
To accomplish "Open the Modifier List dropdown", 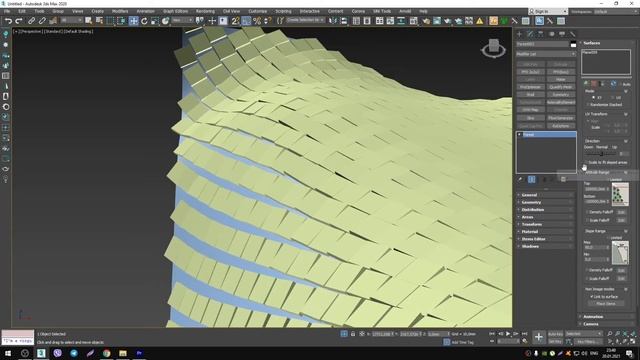I will point(546,54).
